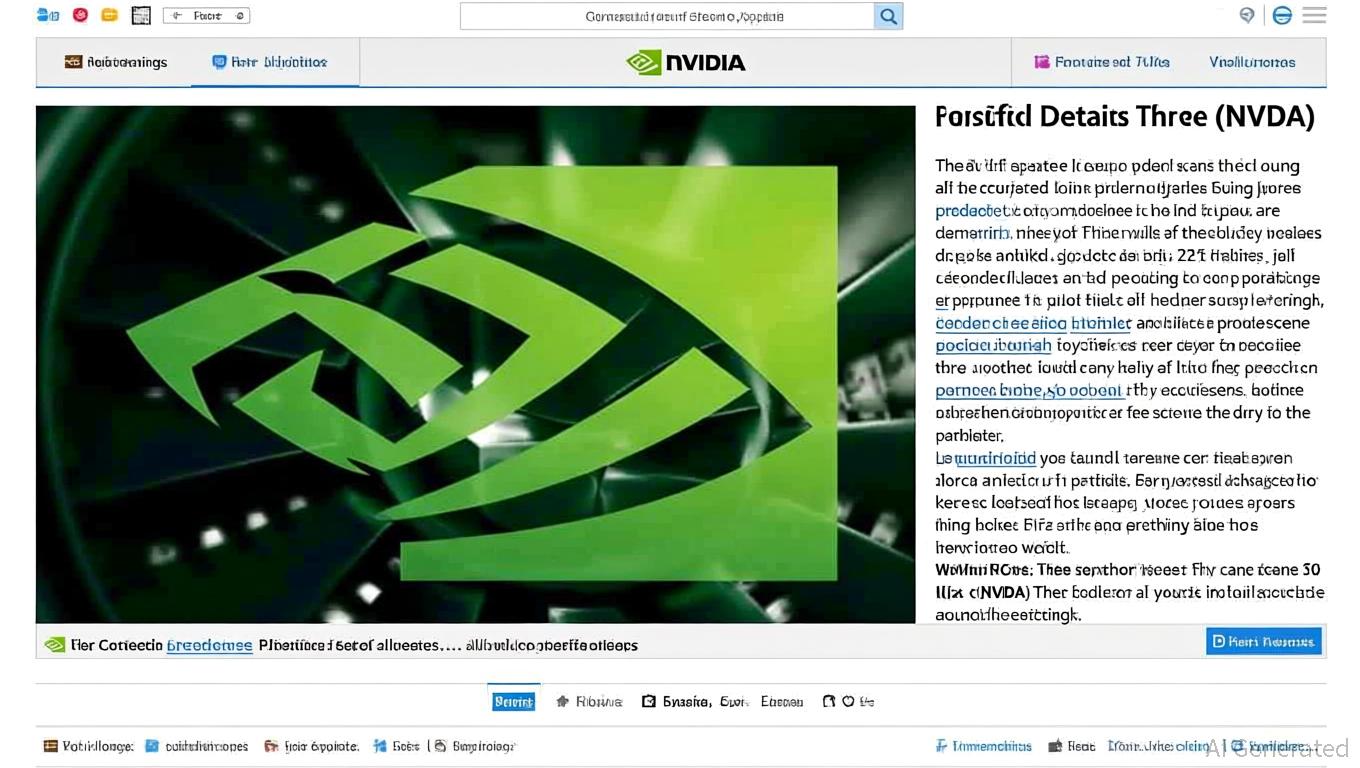
Task: Open the grid calendar icon in the top toolbar
Action: [141, 15]
